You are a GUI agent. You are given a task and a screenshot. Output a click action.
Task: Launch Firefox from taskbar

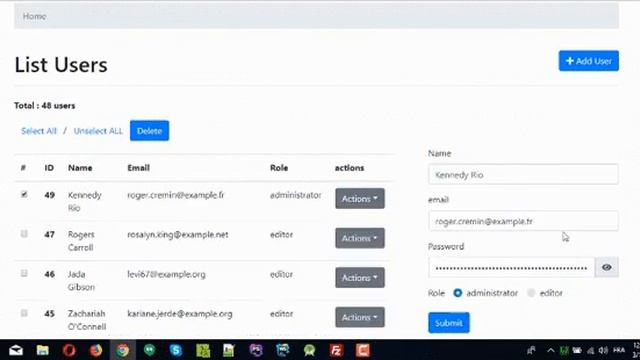tap(96, 350)
